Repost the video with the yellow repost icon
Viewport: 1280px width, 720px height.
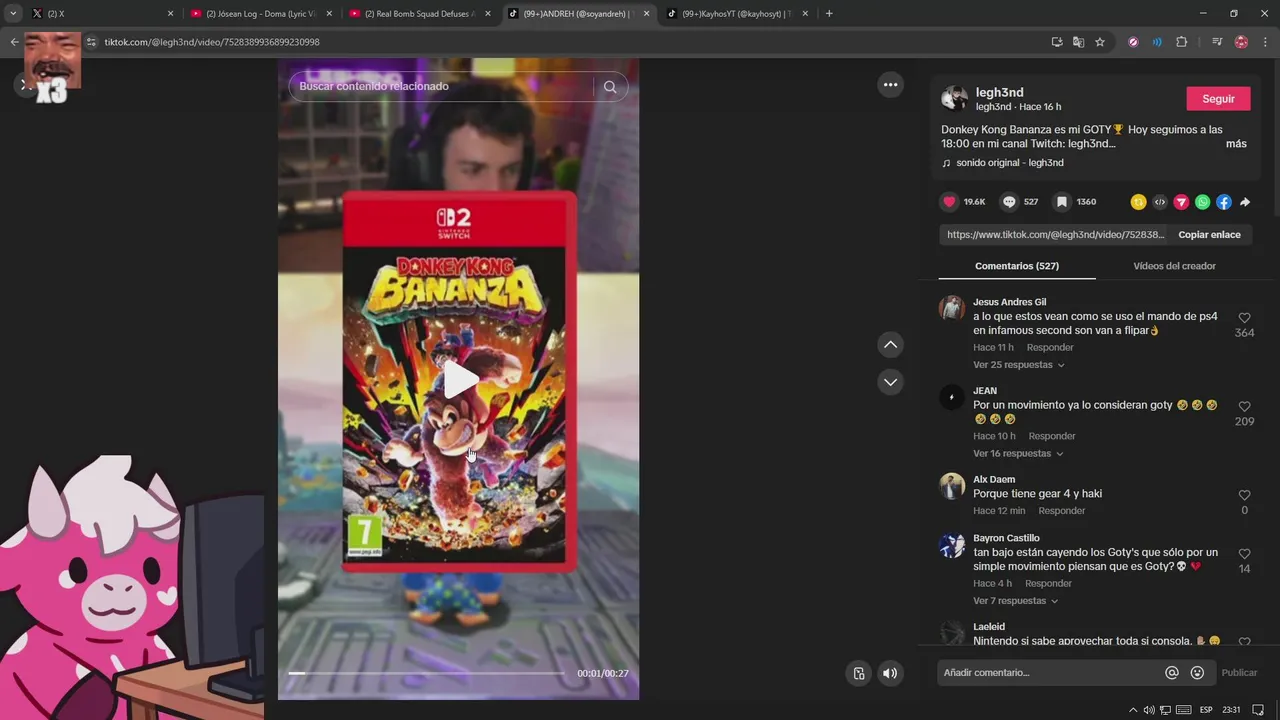point(1138,202)
